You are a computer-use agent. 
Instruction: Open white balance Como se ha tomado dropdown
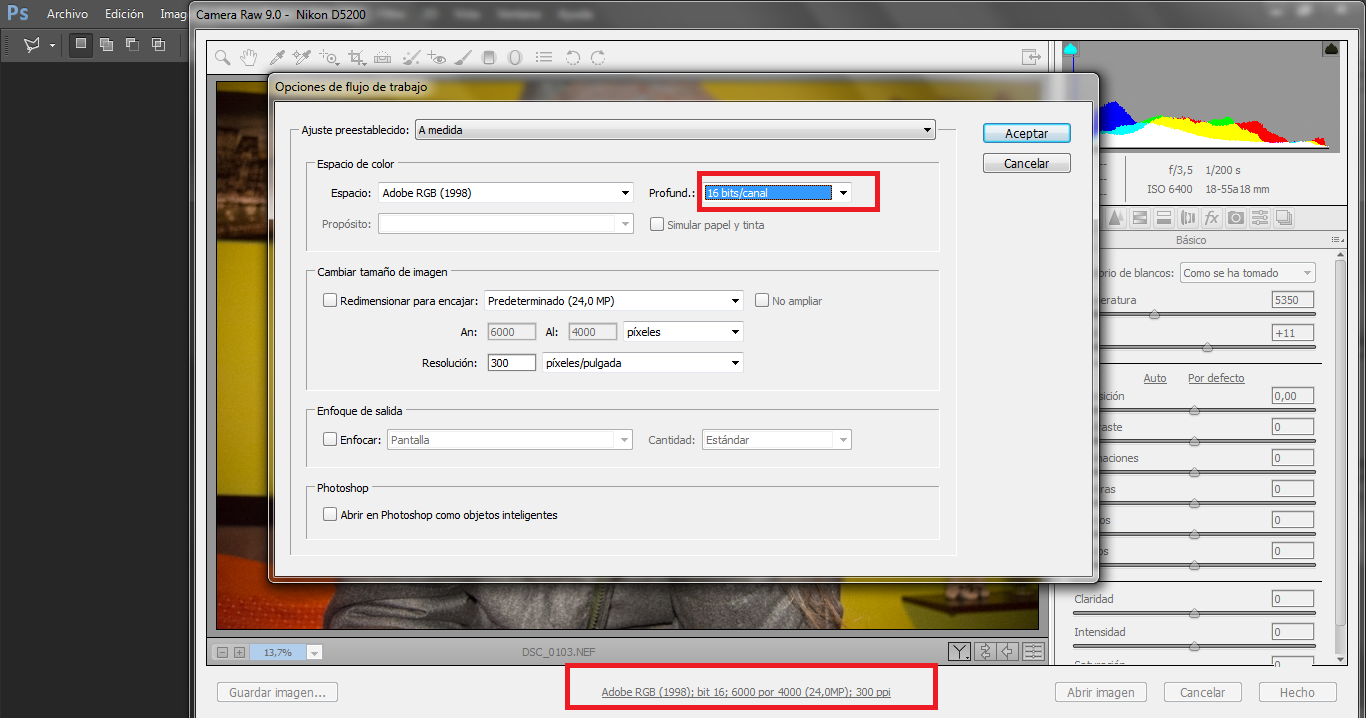pyautogui.click(x=1248, y=272)
